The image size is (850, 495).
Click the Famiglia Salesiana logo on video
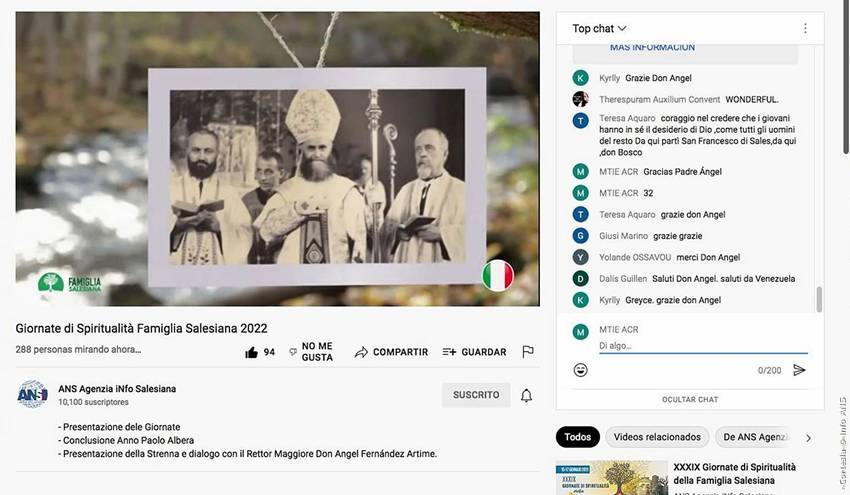pos(69,282)
